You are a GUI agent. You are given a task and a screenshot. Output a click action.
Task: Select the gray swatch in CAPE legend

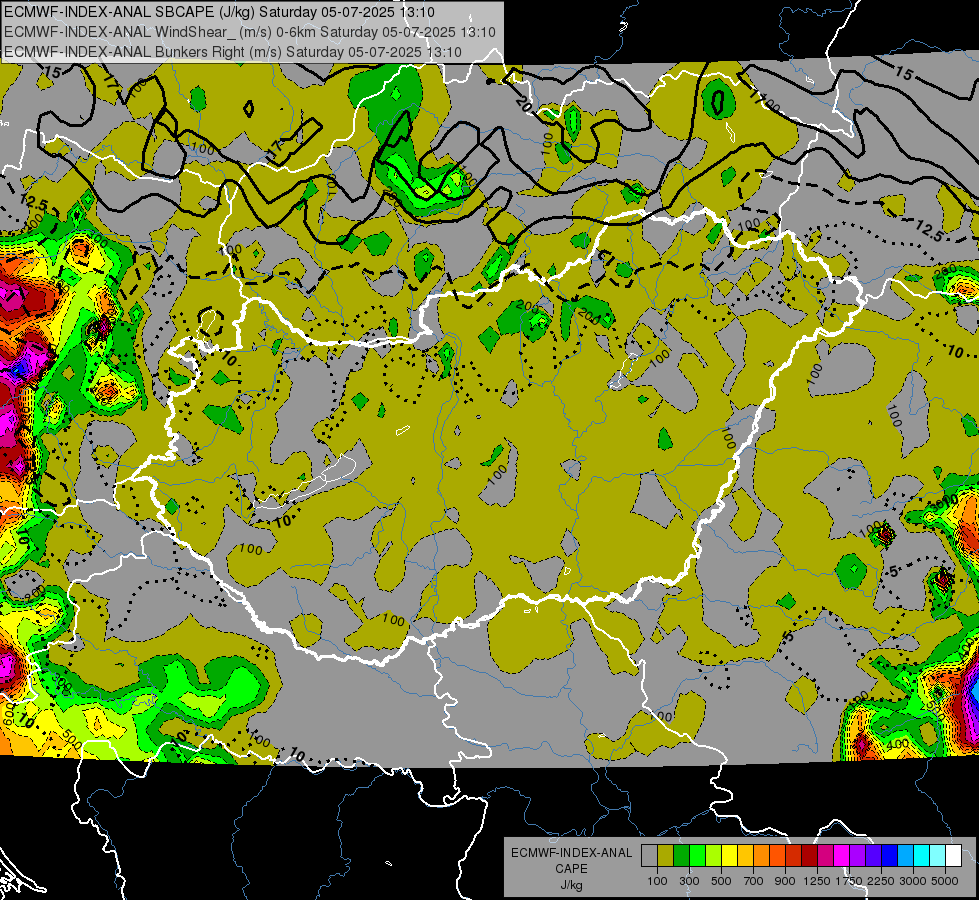[x=649, y=855]
